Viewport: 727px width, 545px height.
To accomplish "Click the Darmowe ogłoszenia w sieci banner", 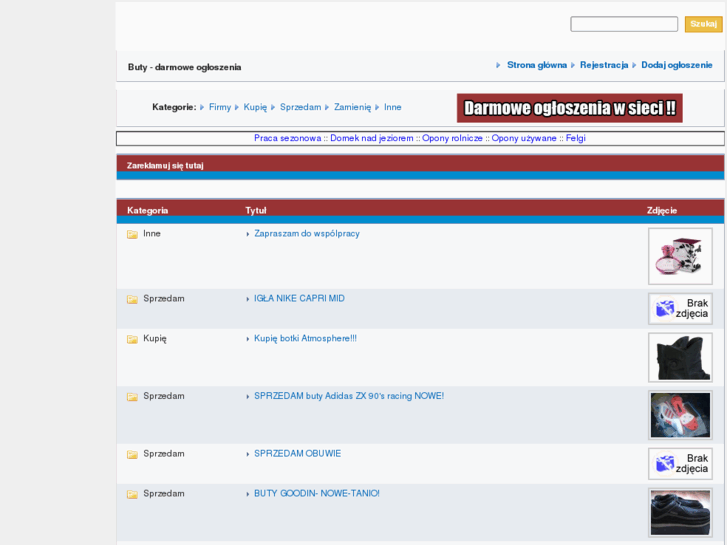I will click(569, 108).
